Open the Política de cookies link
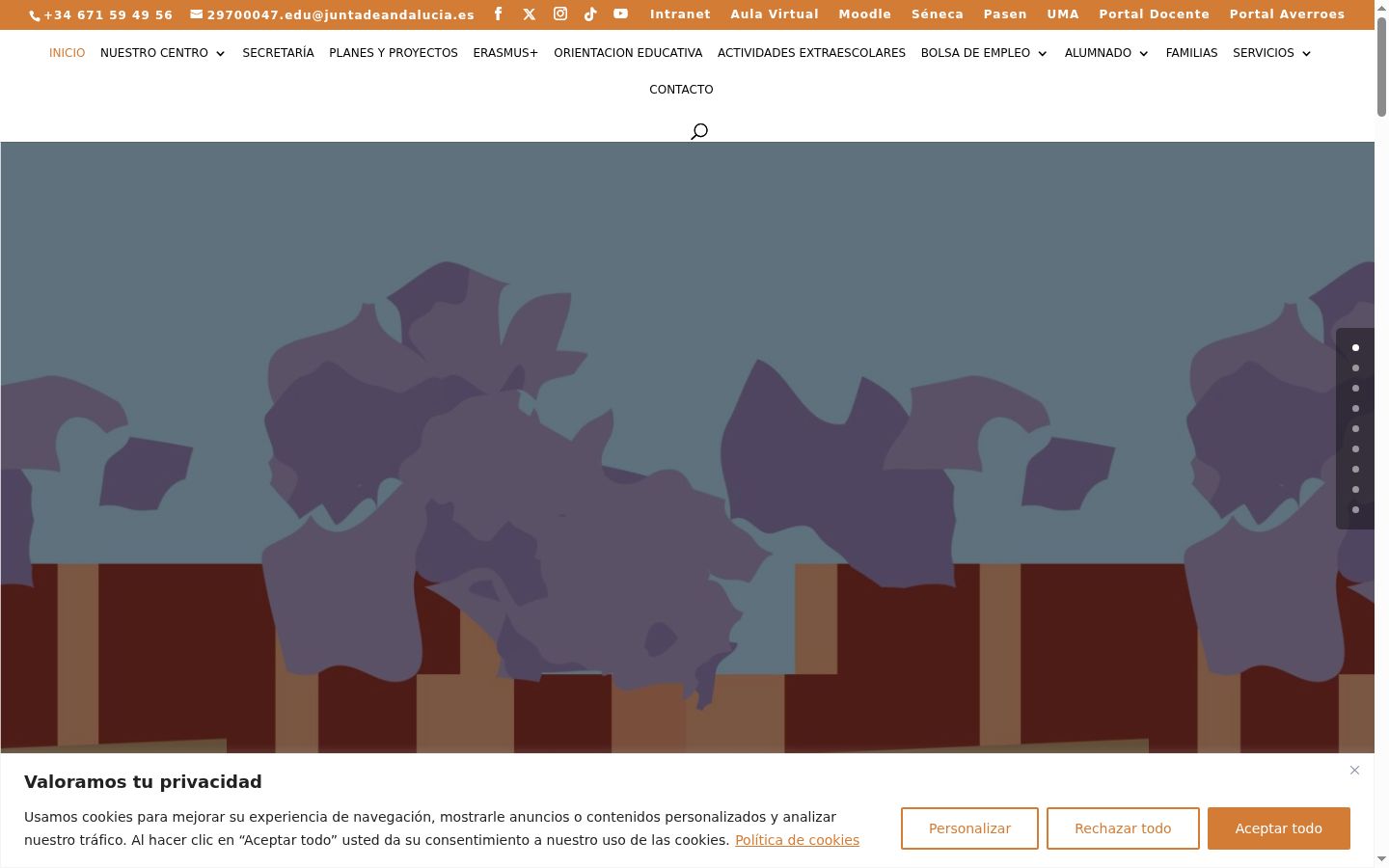The width and height of the screenshot is (1389, 868). [x=797, y=840]
